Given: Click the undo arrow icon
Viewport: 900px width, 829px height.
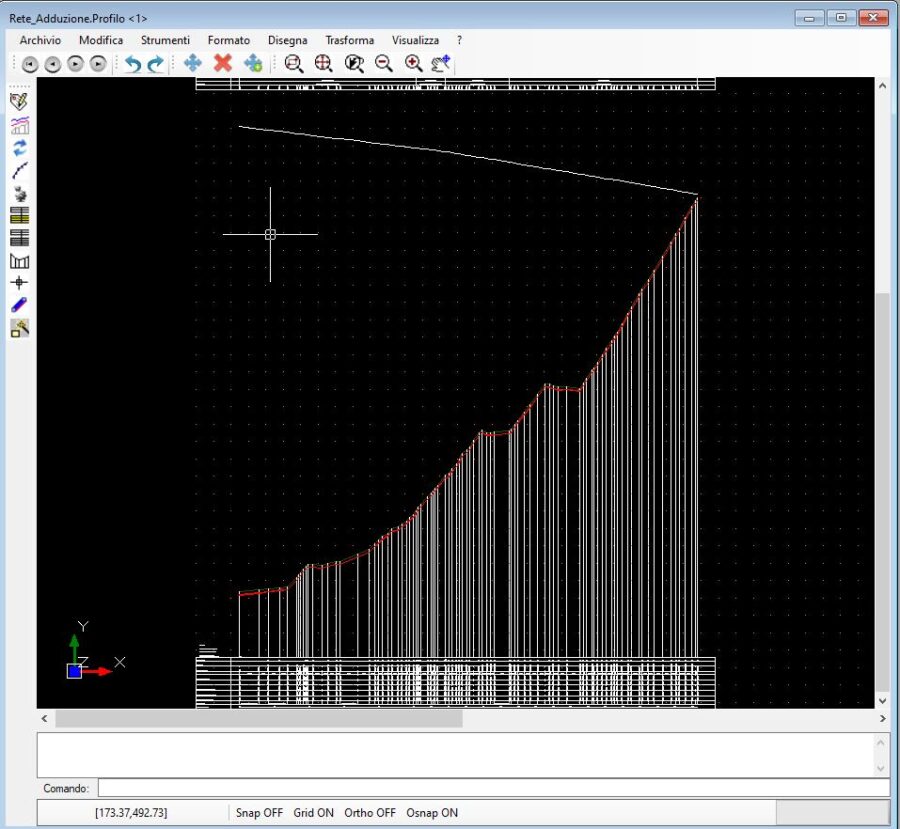Looking at the screenshot, I should 132,64.
